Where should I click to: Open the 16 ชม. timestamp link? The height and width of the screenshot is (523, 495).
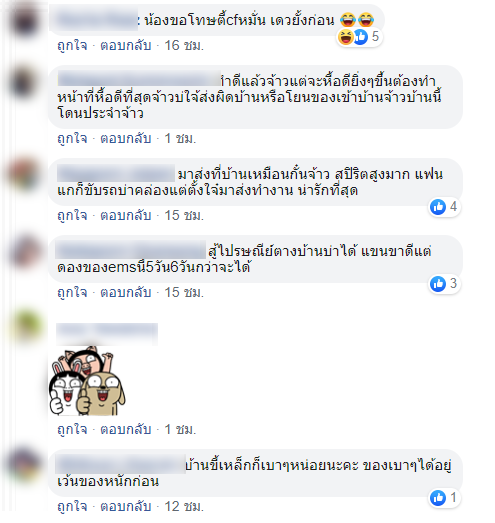pos(184,45)
